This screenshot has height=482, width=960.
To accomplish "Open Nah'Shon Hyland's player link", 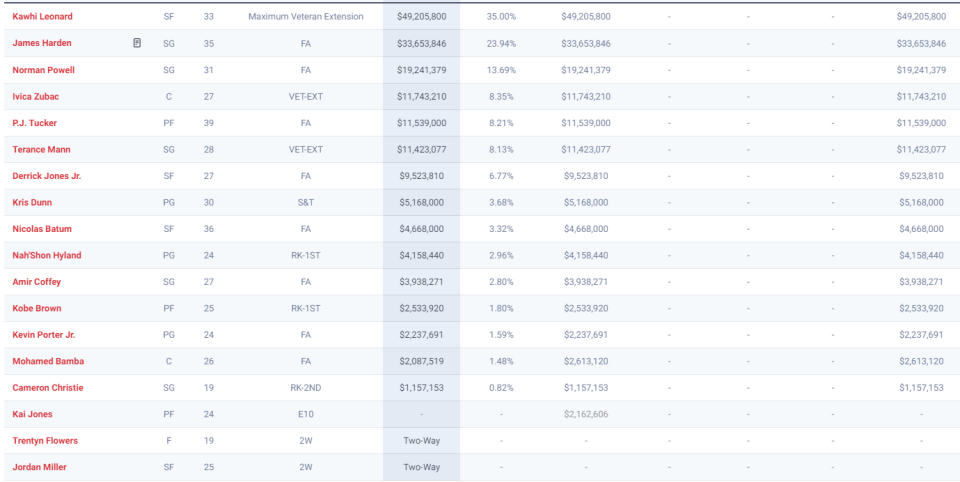I will tap(47, 255).
